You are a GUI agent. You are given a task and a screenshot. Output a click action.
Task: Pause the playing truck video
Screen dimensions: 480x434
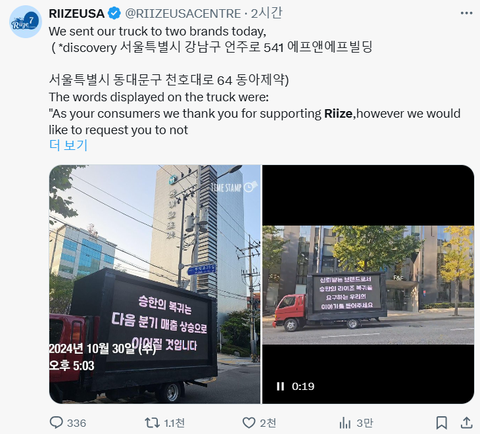[280, 386]
